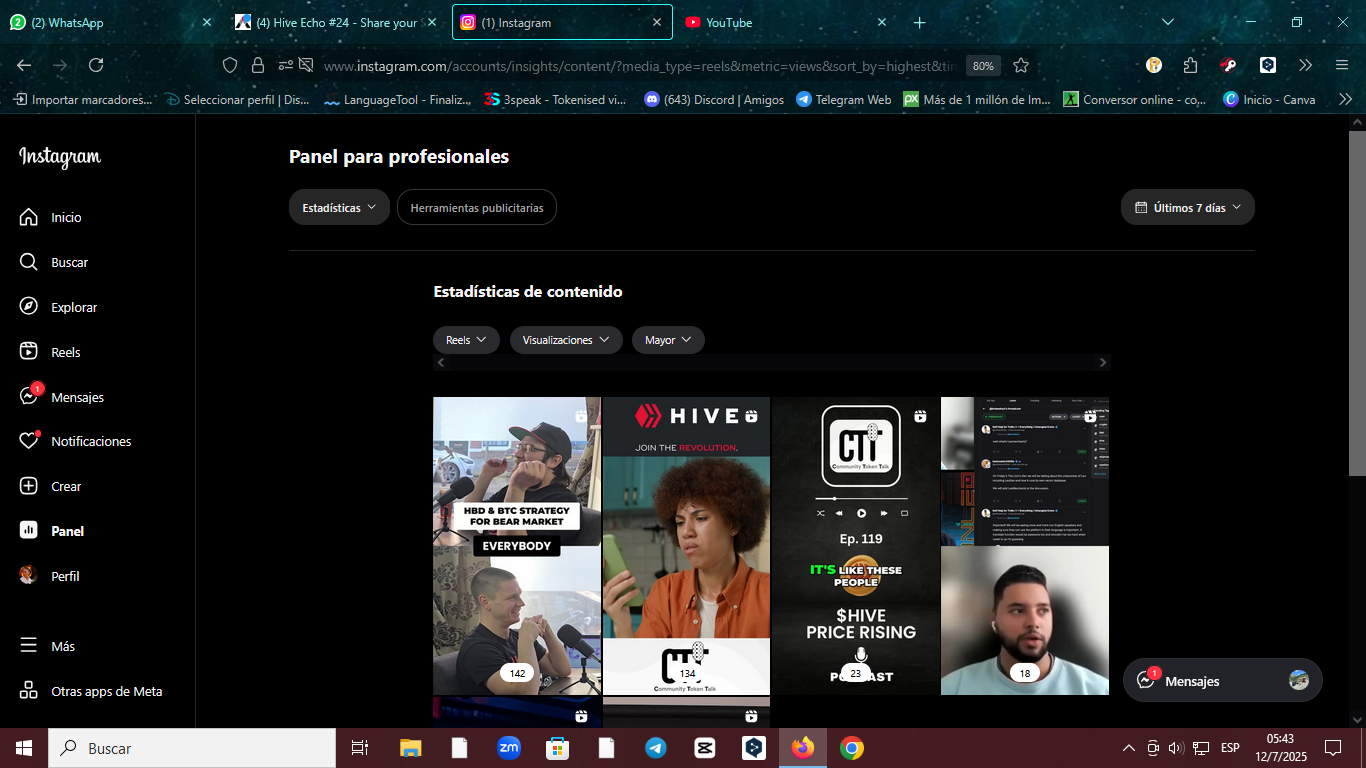Open the Hive Join the Revolution reel
The width and height of the screenshot is (1366, 768).
click(x=686, y=546)
